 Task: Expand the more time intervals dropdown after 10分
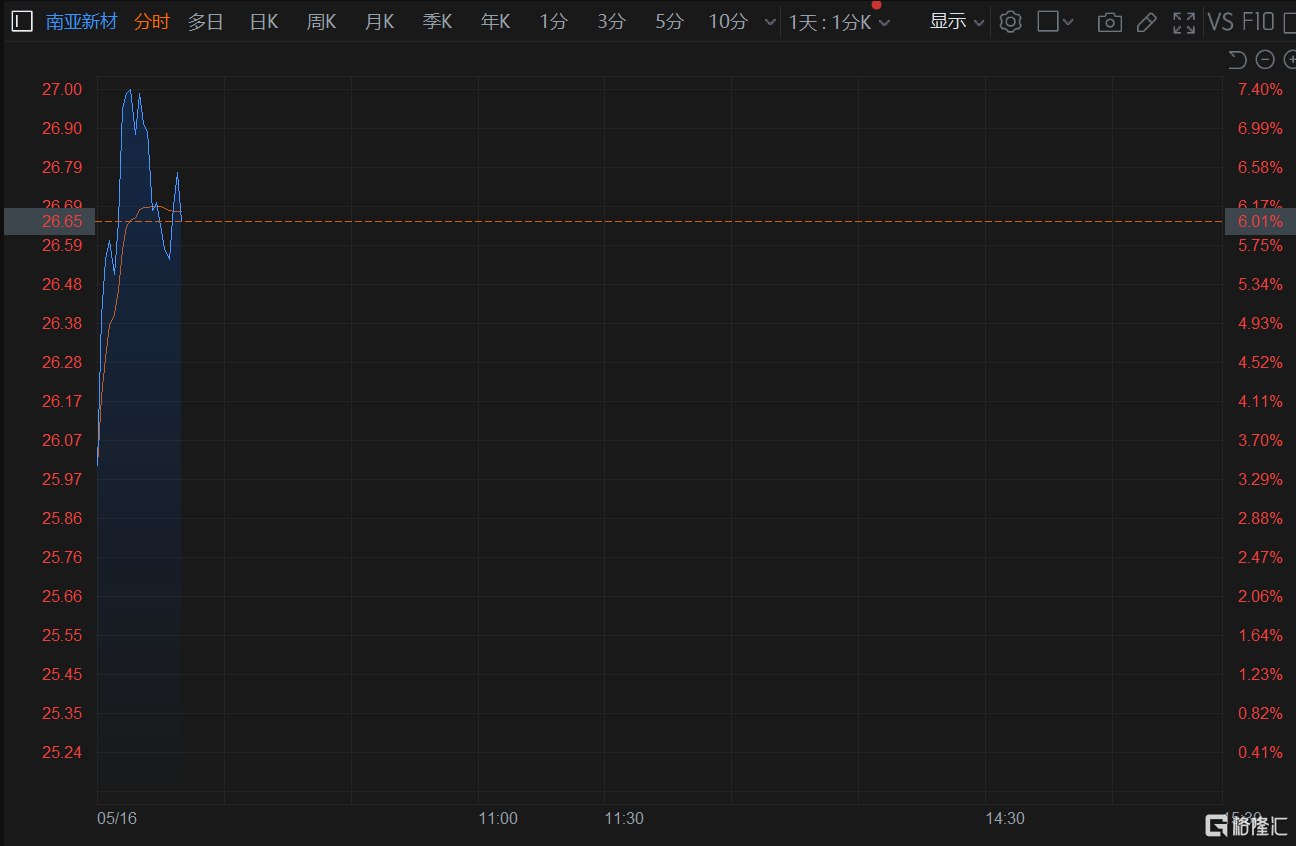pos(769,22)
